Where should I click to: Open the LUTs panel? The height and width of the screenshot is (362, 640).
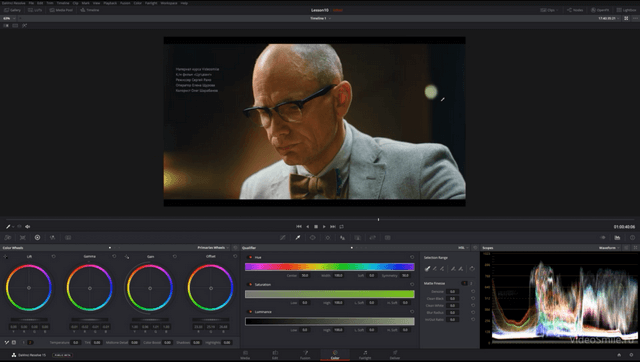35,10
